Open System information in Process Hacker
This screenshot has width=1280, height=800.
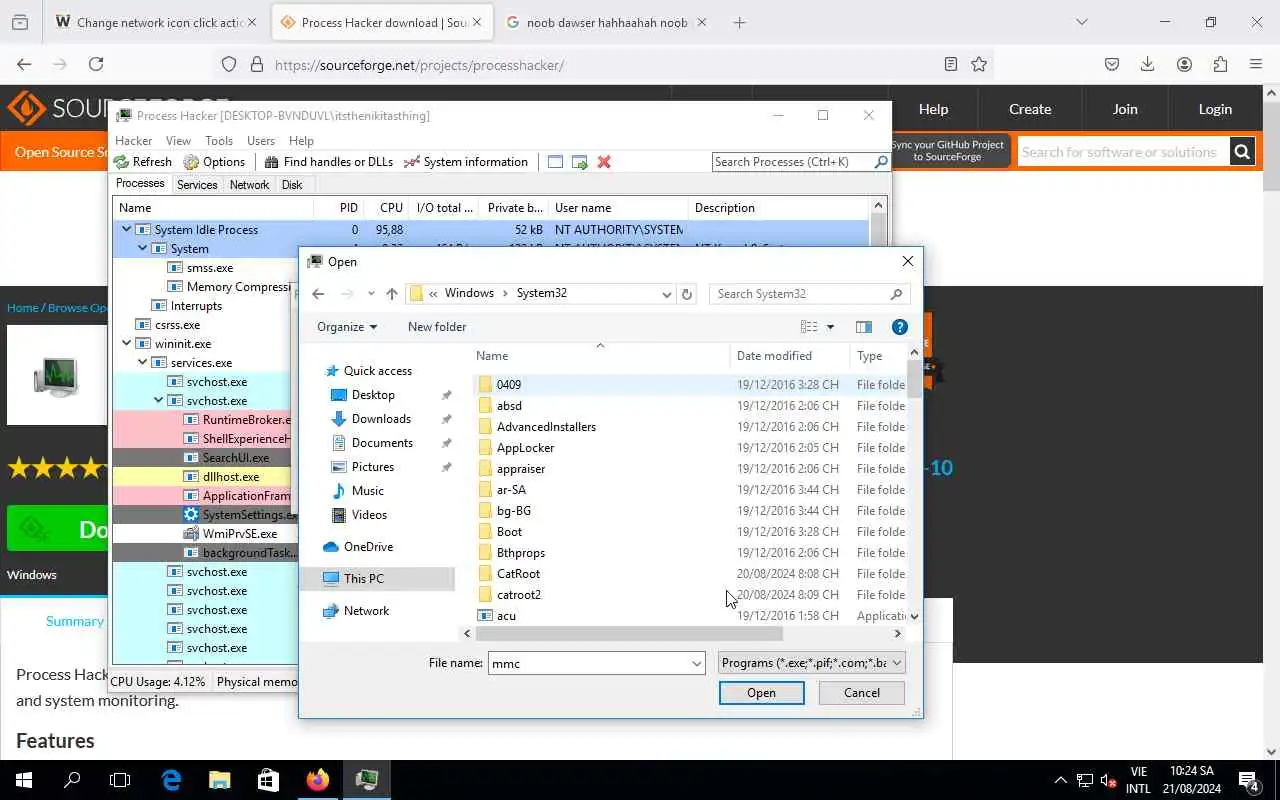point(466,162)
